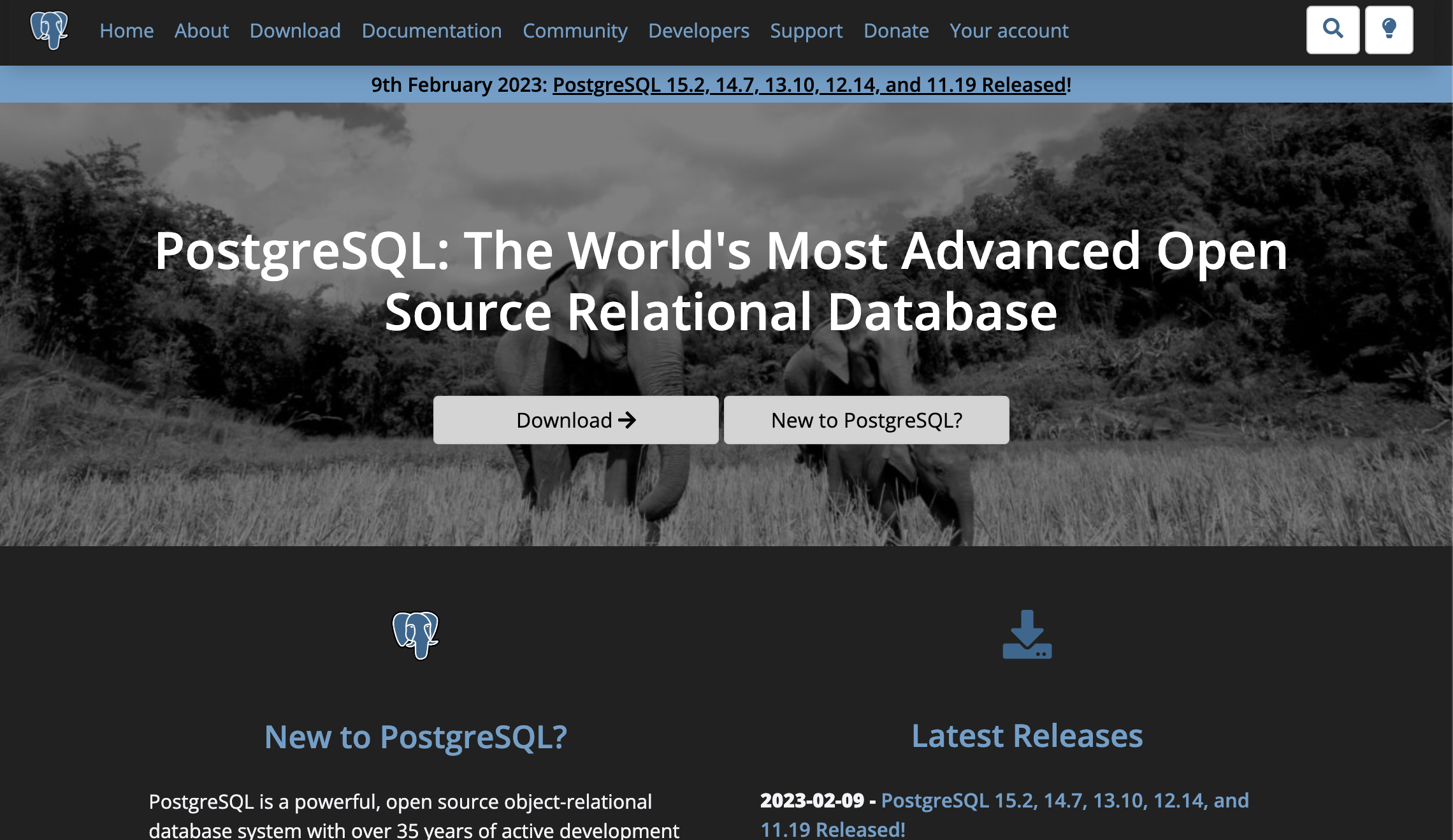Click the New to PostgreSQL? hero button
The image size is (1453, 840).
[866, 420]
